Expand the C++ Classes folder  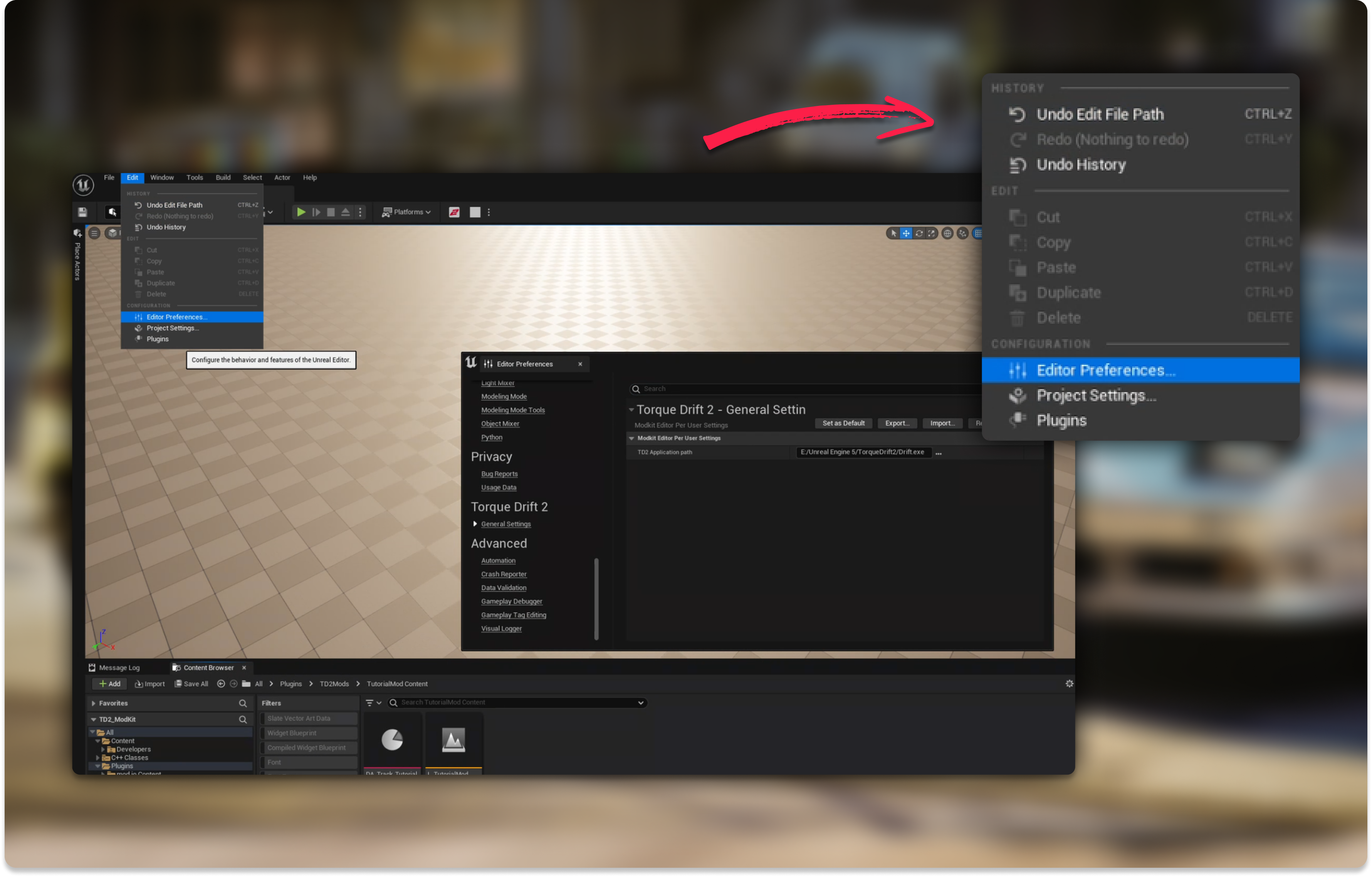pos(98,757)
